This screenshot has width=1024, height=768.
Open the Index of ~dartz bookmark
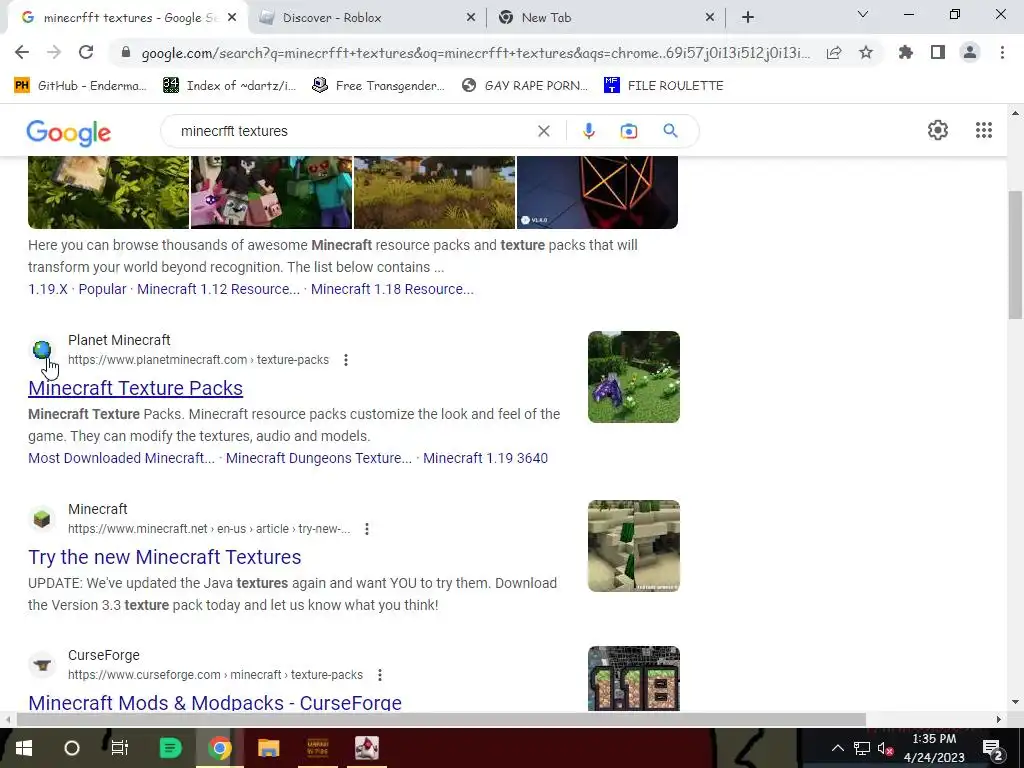(229, 86)
